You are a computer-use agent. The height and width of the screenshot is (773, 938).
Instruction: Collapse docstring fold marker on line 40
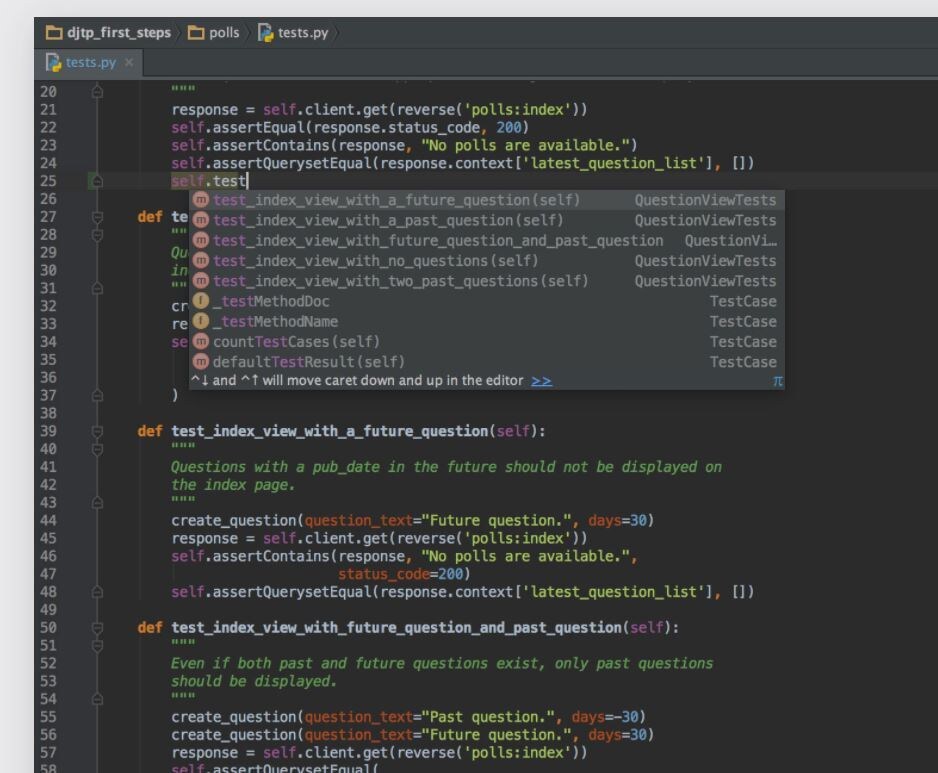[x=97, y=449]
